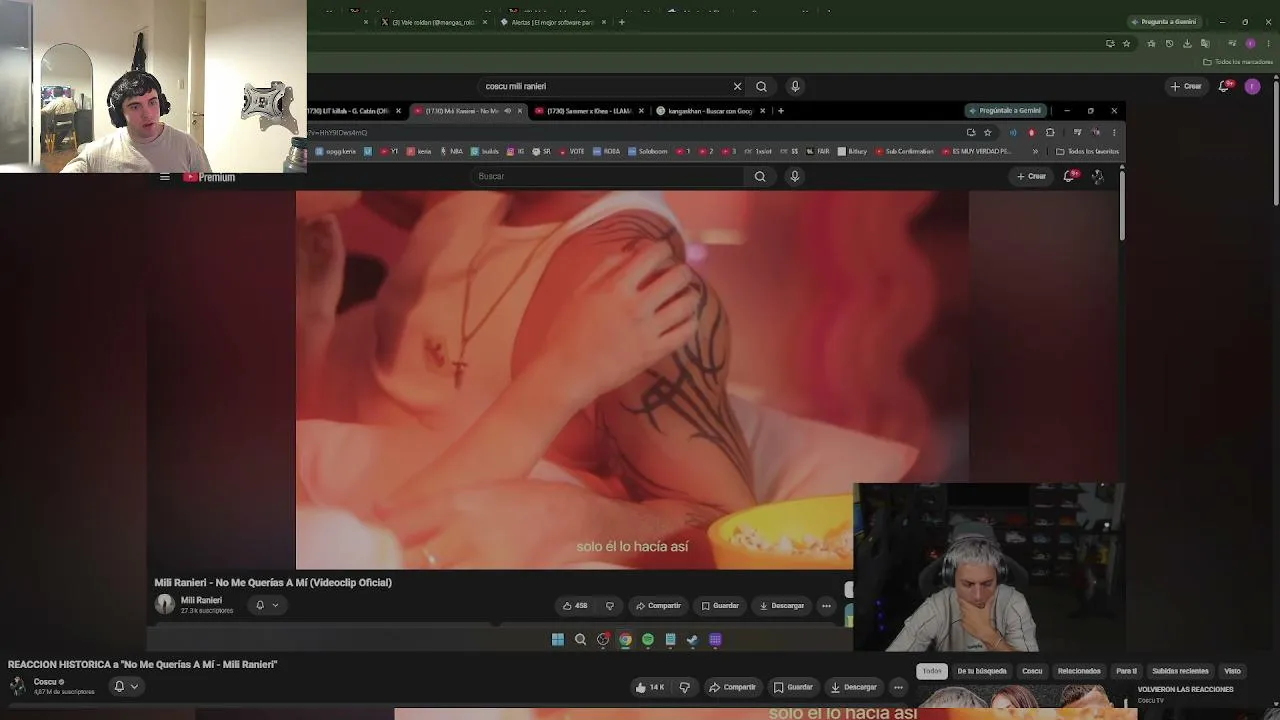Open the Mili Ranieri channel avatar

[x=164, y=604]
